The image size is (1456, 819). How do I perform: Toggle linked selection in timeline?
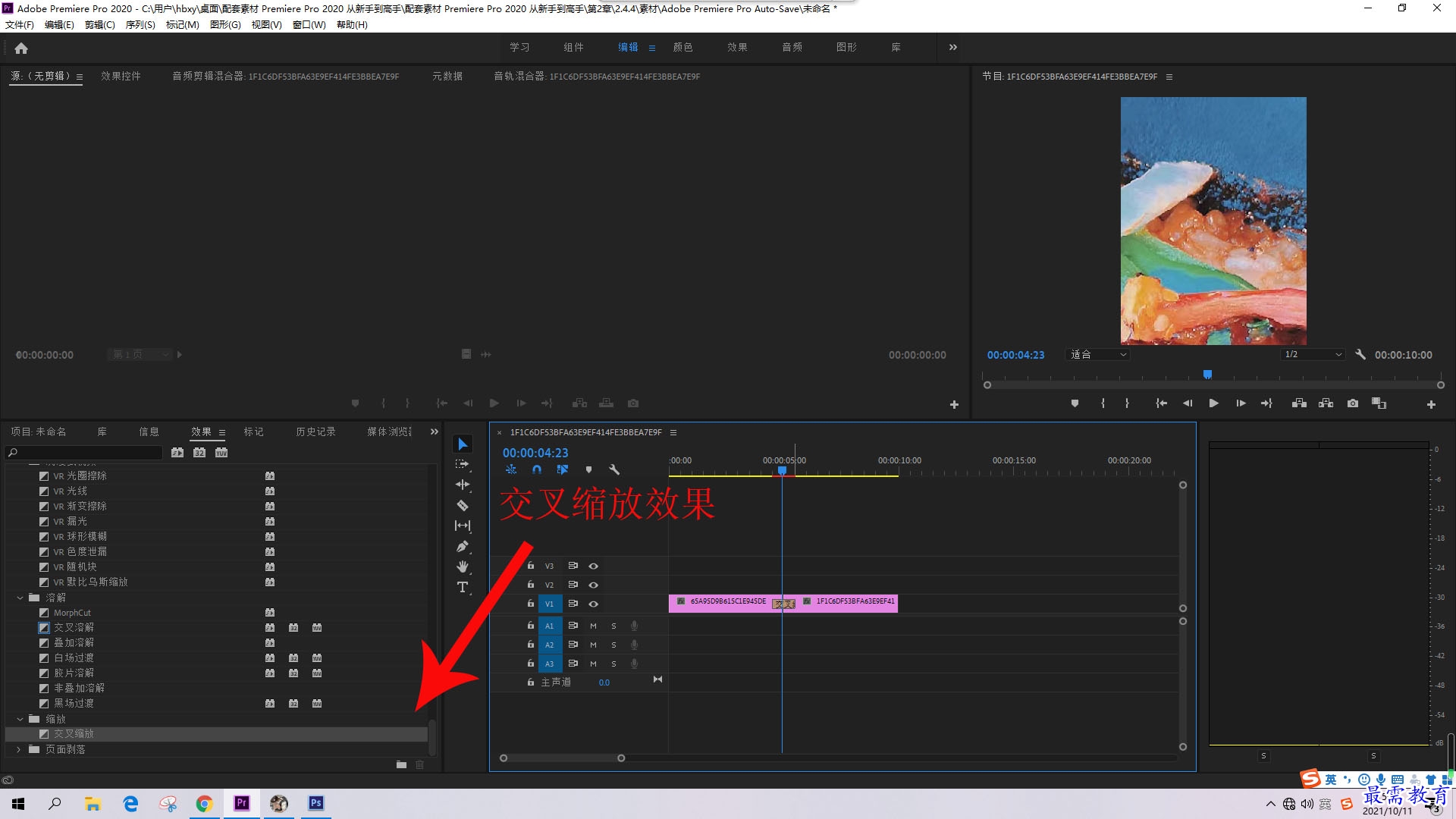coord(563,469)
